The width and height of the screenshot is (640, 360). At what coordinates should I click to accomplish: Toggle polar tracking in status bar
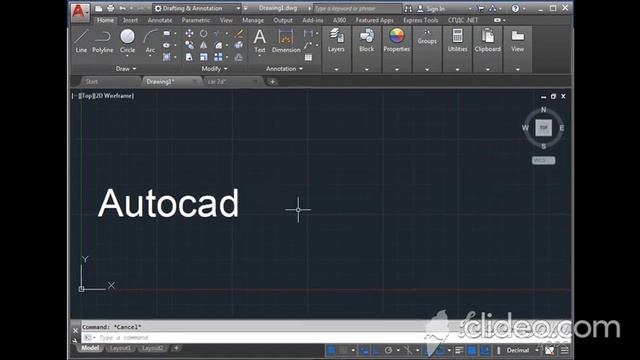point(388,350)
